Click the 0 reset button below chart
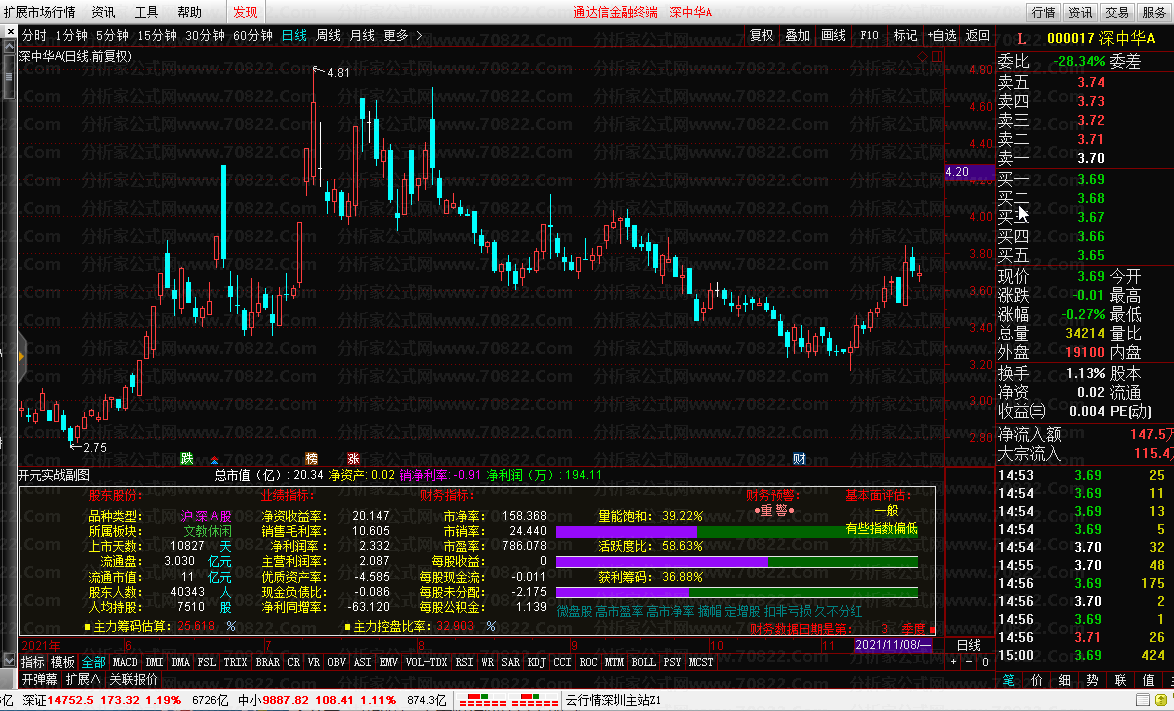 click(x=985, y=662)
